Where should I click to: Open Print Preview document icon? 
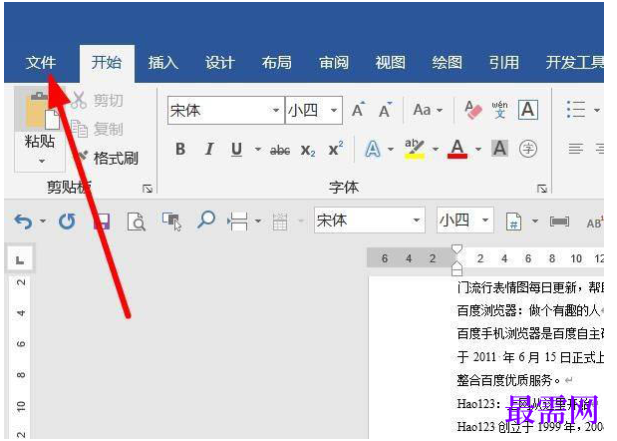pos(136,221)
